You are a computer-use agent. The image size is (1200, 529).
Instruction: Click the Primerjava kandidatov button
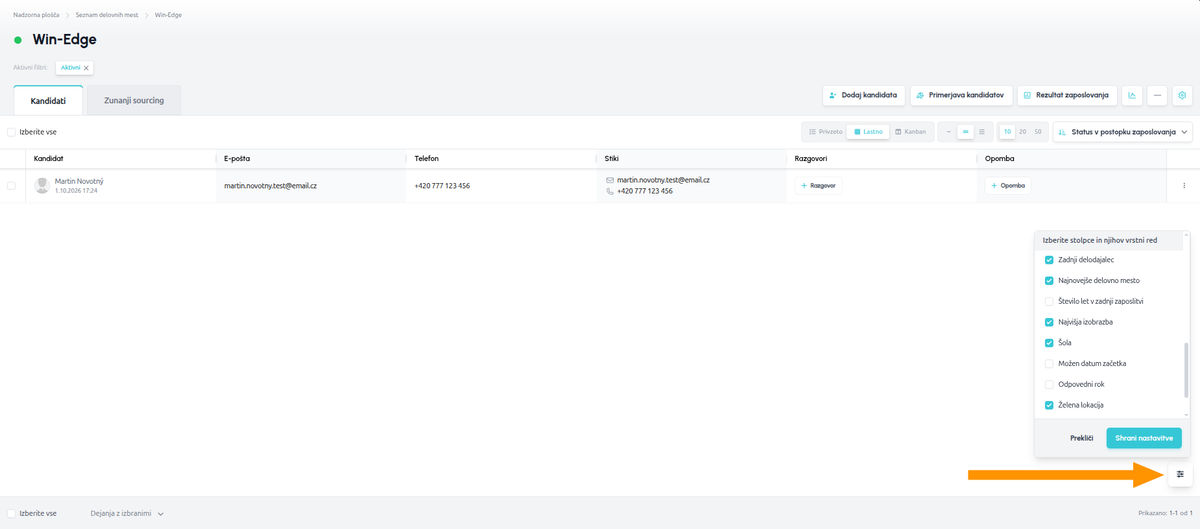coord(962,95)
